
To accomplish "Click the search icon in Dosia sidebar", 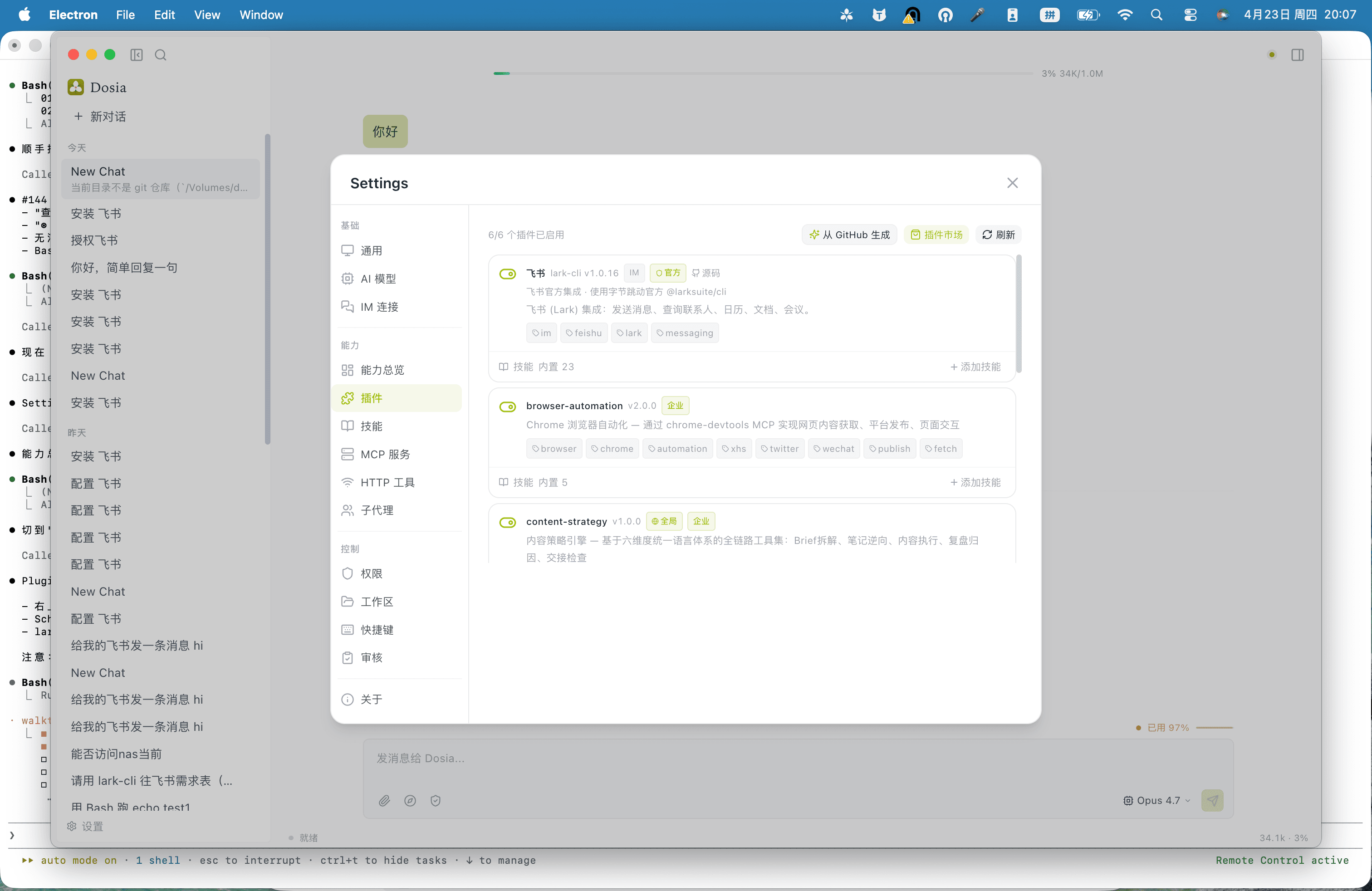I will 161,55.
